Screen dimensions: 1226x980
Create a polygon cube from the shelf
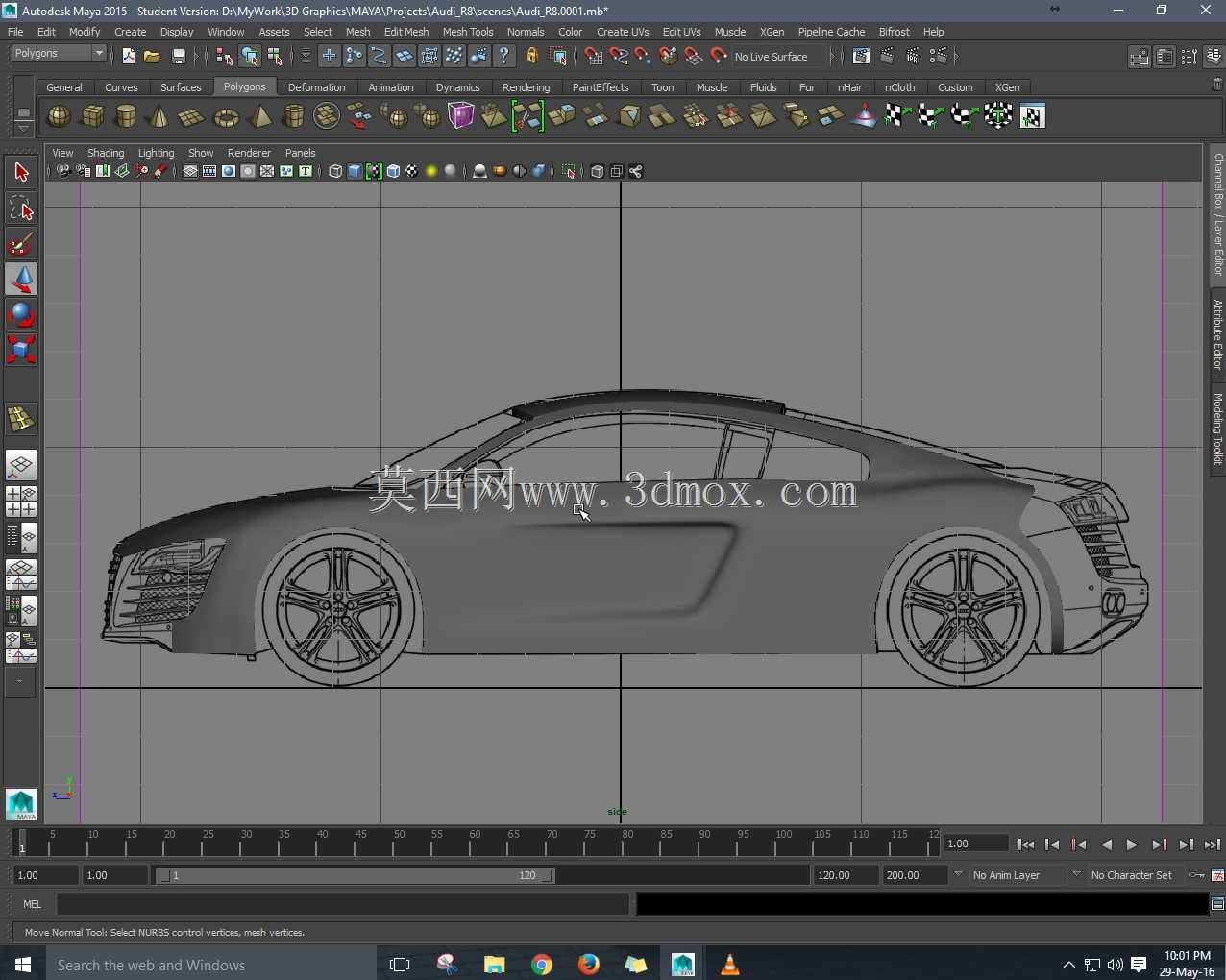coord(92,116)
